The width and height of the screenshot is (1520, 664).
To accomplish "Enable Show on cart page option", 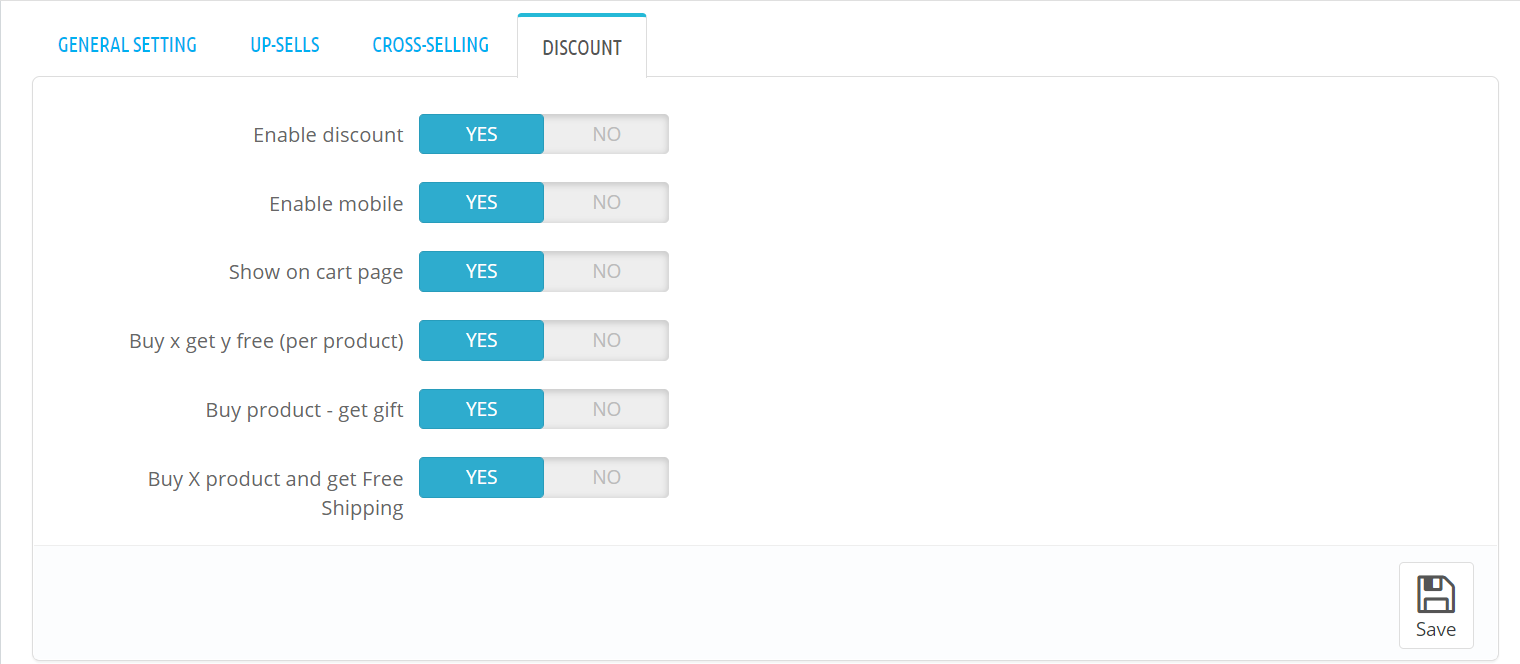I will click(481, 271).
